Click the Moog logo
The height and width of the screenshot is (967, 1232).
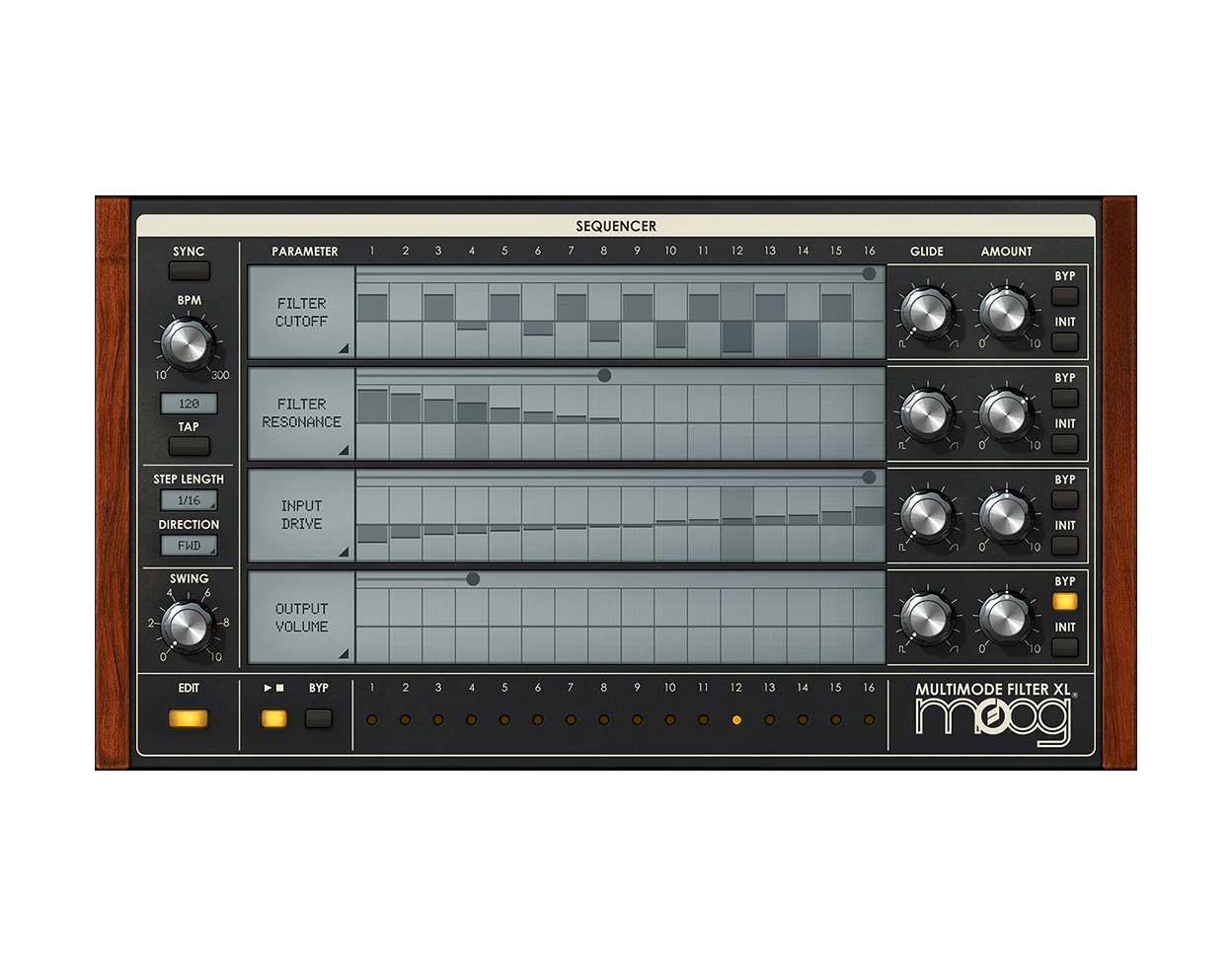pyautogui.click(x=994, y=721)
